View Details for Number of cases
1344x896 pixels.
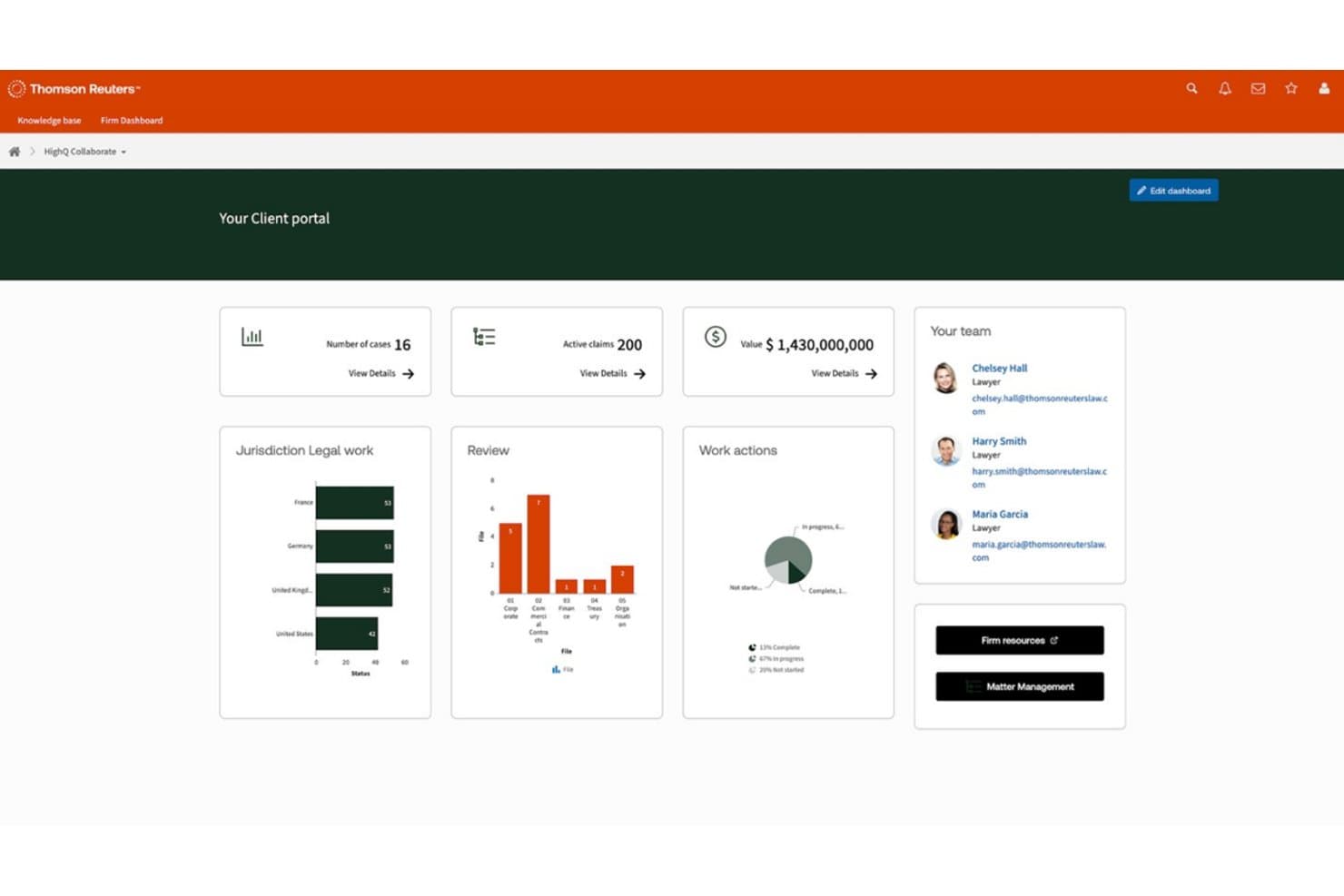372,374
